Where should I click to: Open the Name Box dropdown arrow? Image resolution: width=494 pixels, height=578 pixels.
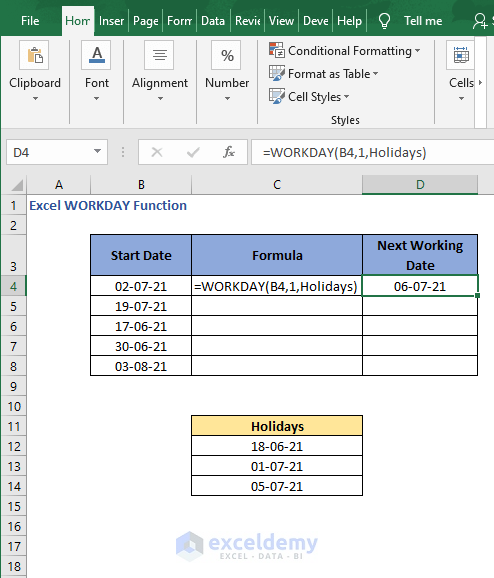pos(97,151)
